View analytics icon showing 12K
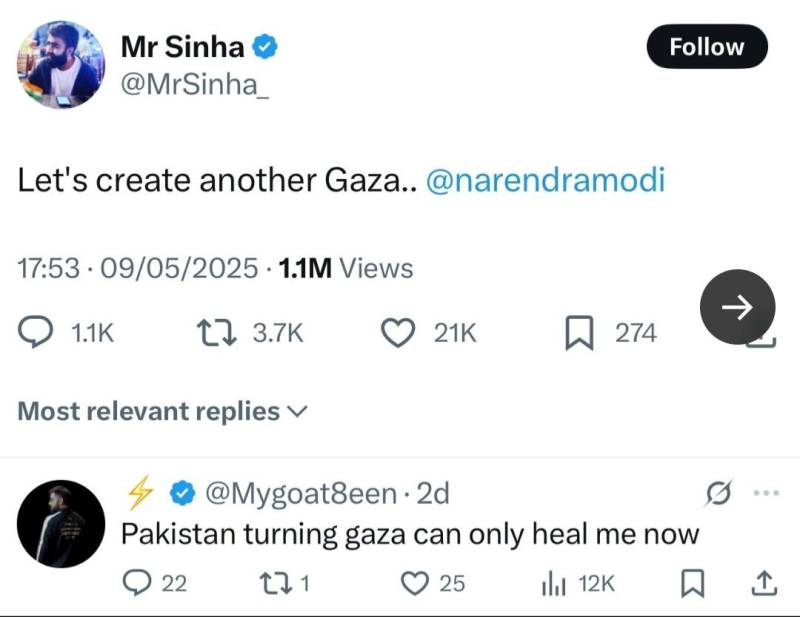The height and width of the screenshot is (617, 800). 554,583
